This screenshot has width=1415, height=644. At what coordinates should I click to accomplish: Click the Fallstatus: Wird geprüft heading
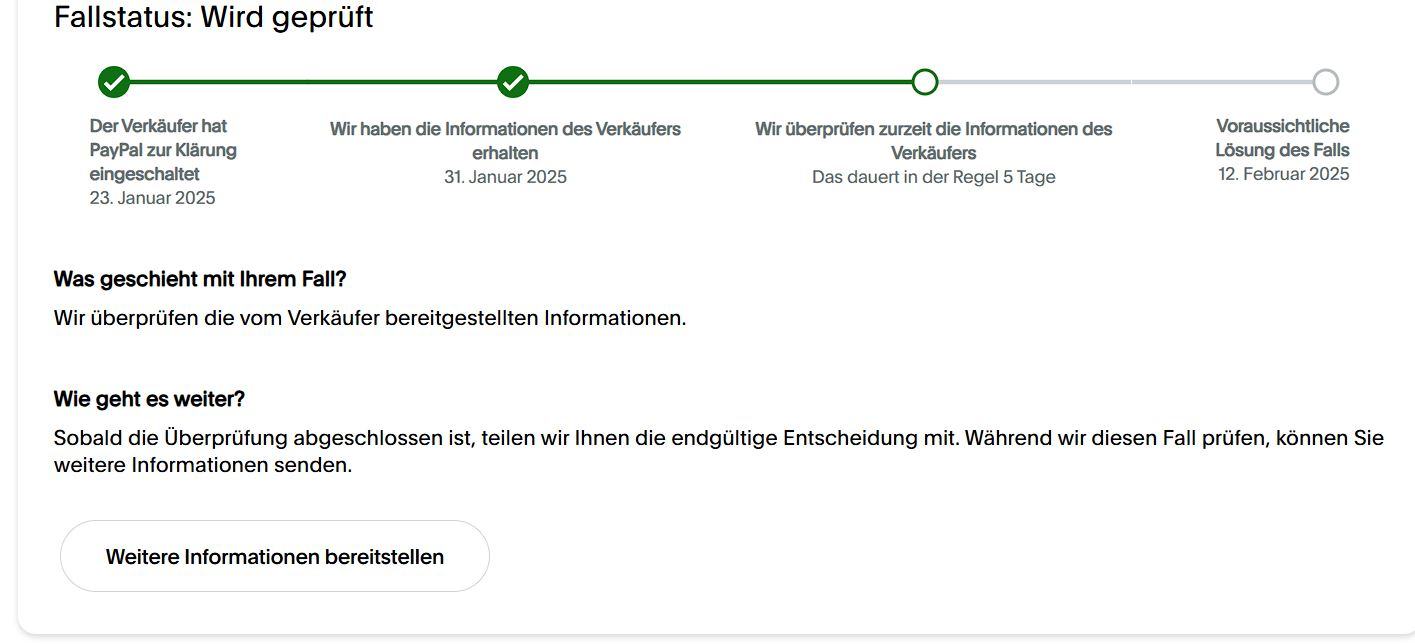[x=213, y=17]
